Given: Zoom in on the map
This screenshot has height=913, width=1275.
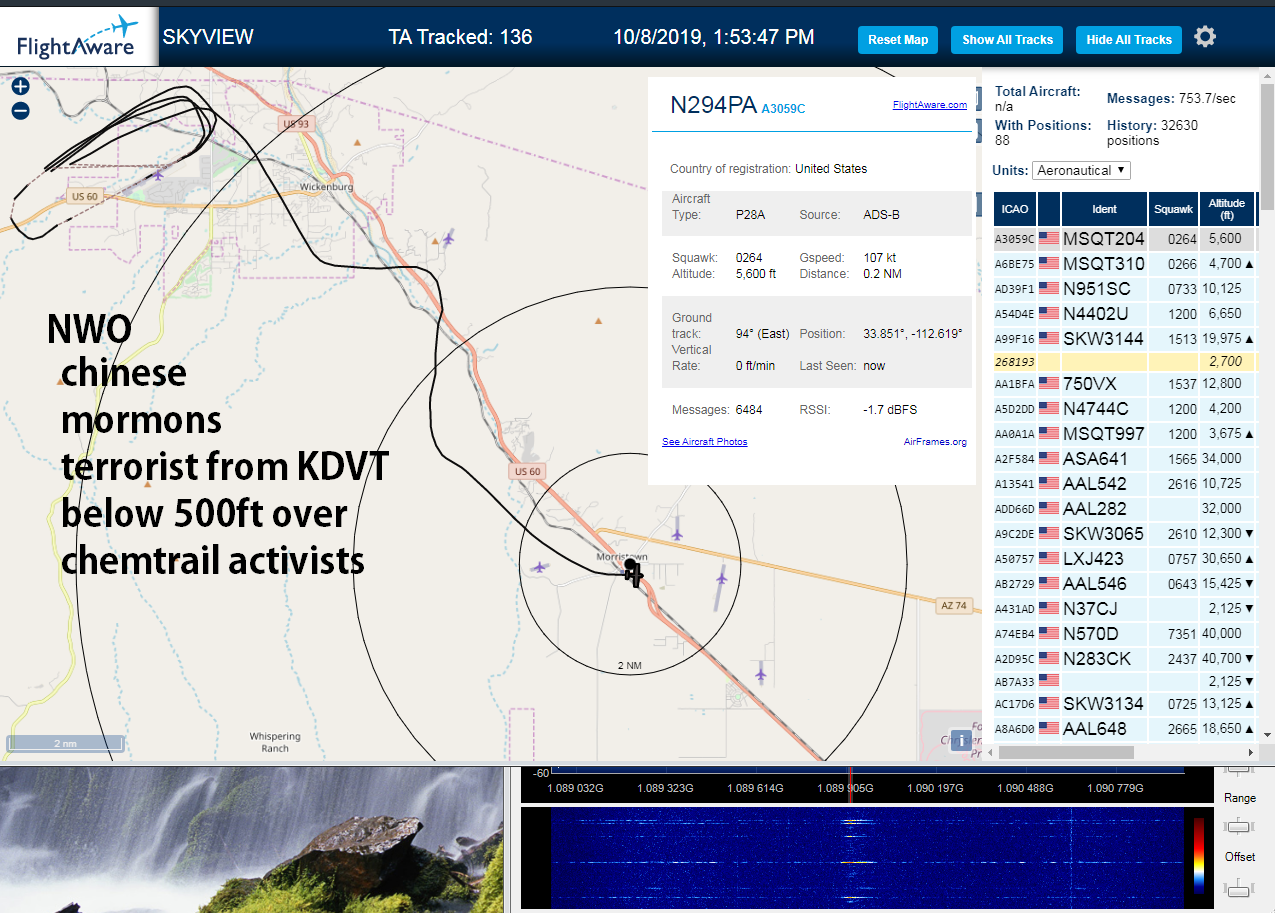Looking at the screenshot, I should pyautogui.click(x=20, y=86).
